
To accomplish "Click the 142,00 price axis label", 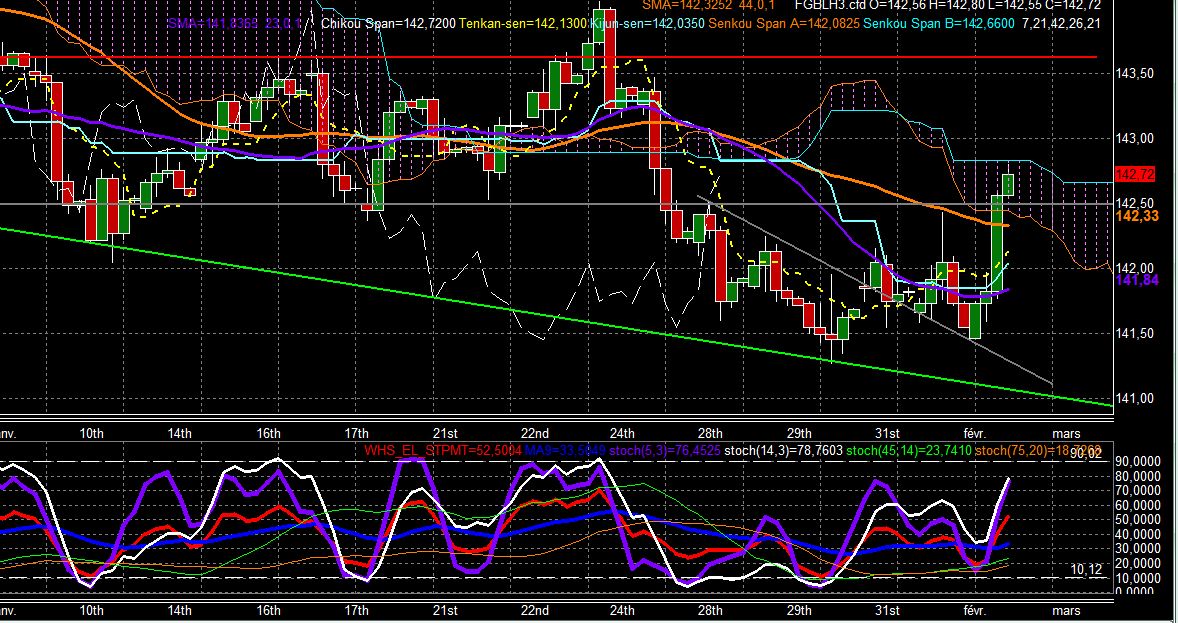I will coord(1134,268).
